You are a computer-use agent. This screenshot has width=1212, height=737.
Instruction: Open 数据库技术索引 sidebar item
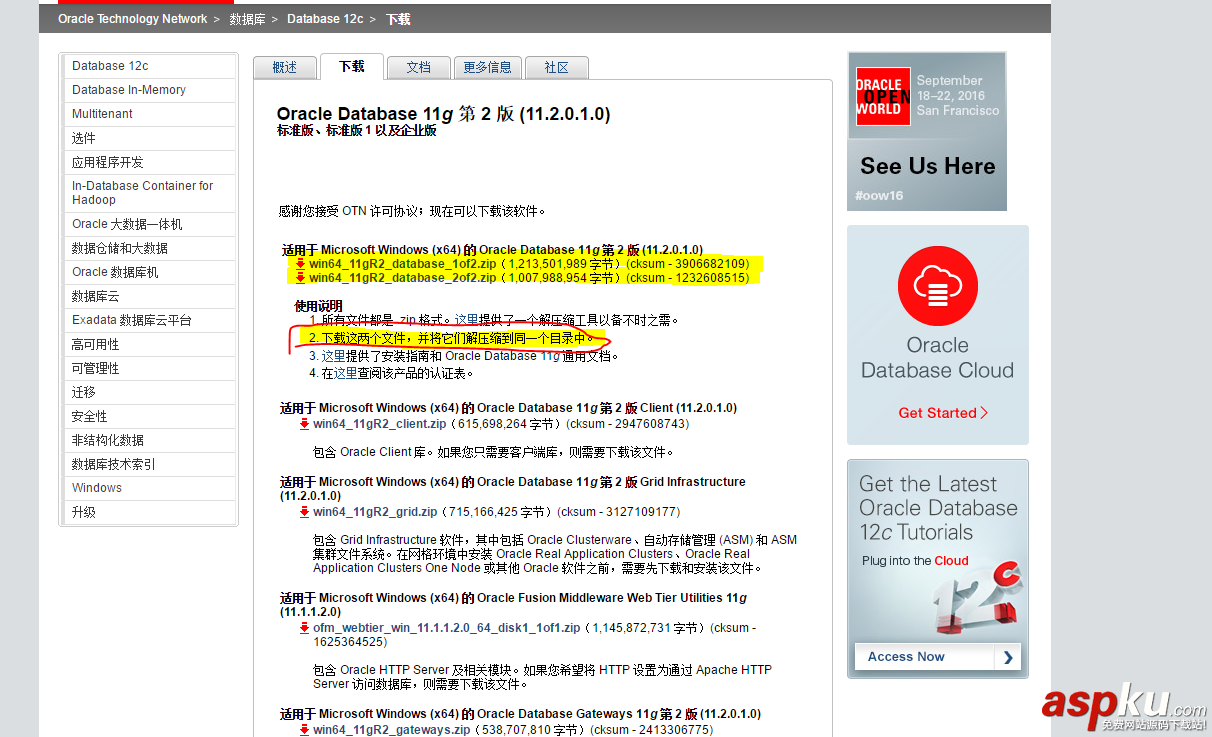point(149,464)
